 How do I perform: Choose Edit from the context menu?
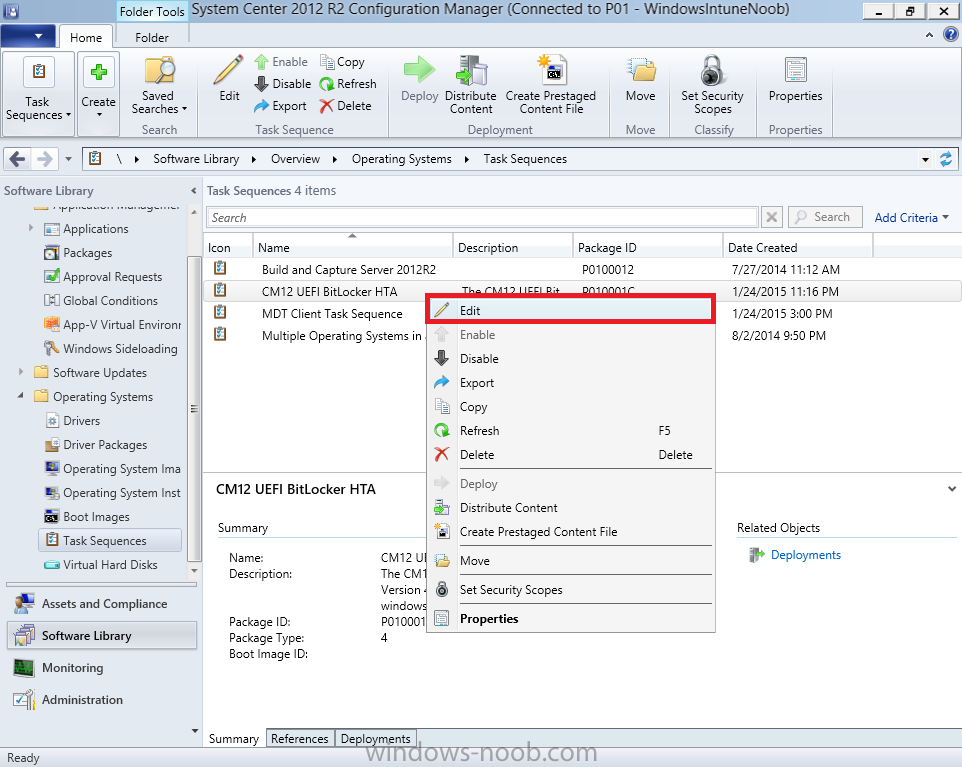(x=571, y=310)
